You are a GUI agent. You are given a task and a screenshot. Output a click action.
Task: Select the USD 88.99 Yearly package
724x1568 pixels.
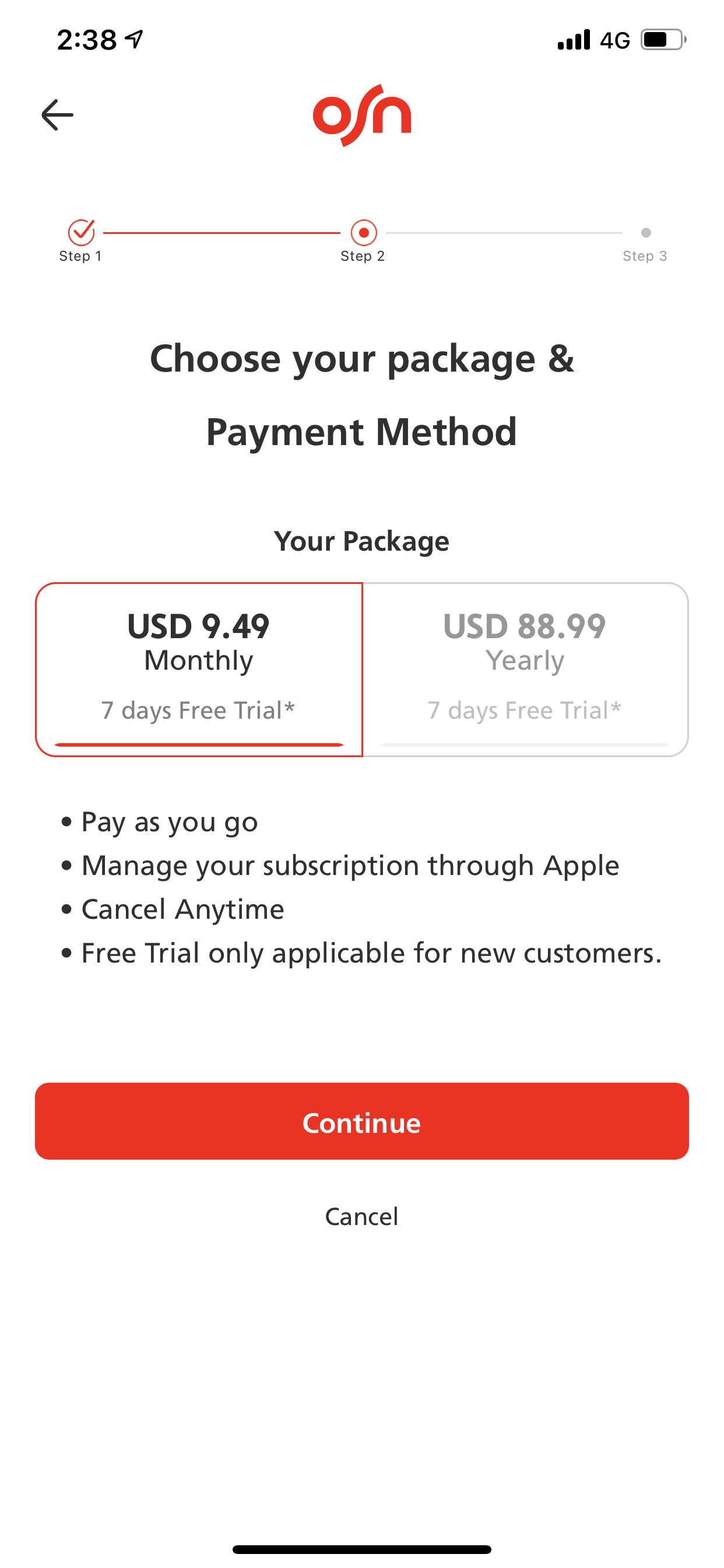(525, 670)
